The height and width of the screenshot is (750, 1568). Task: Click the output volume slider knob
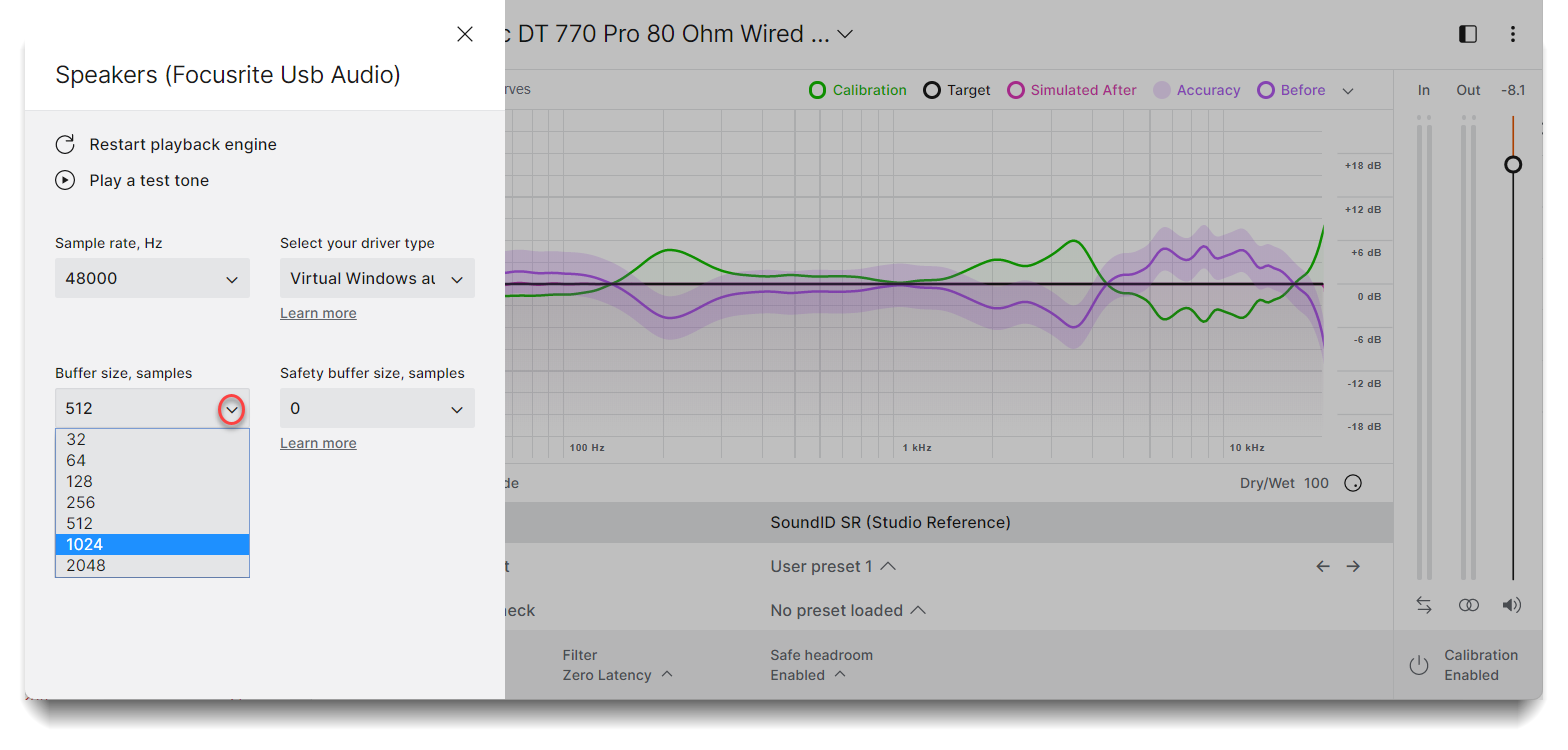1513,164
